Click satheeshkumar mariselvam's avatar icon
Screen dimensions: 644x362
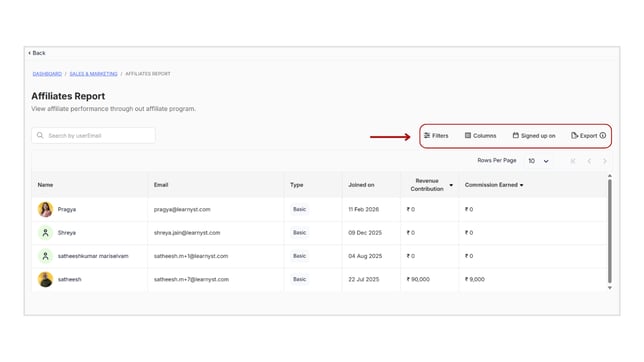pyautogui.click(x=46, y=256)
